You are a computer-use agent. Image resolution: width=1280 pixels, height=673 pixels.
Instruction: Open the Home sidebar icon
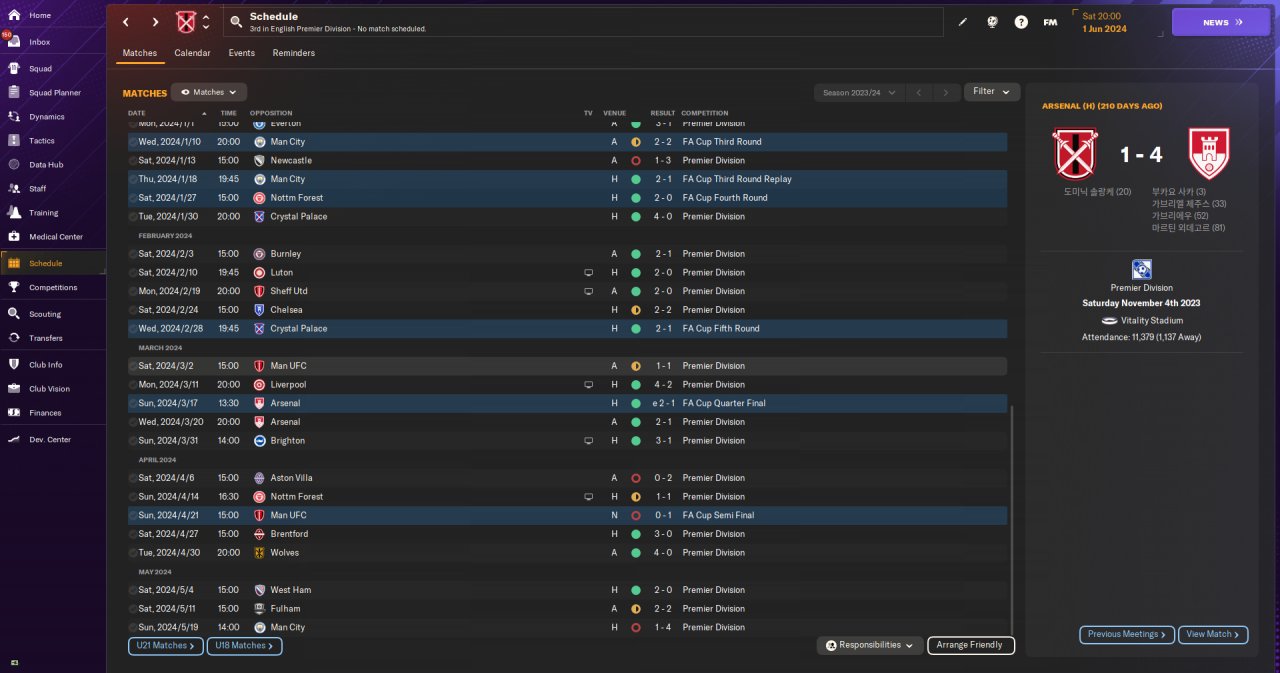tap(14, 15)
